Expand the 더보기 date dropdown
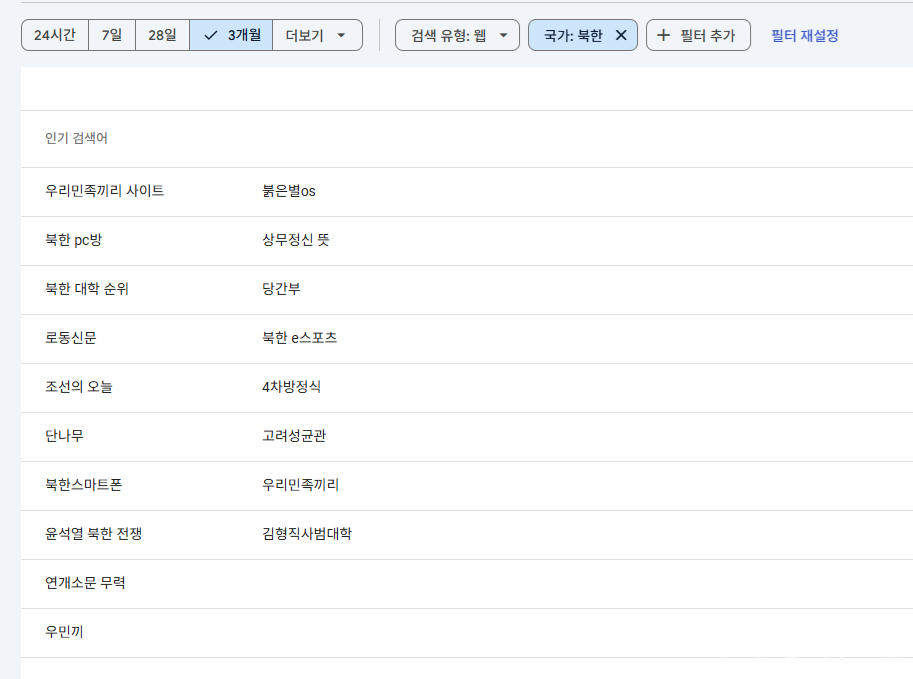Image resolution: width=913 pixels, height=679 pixels. 317,35
